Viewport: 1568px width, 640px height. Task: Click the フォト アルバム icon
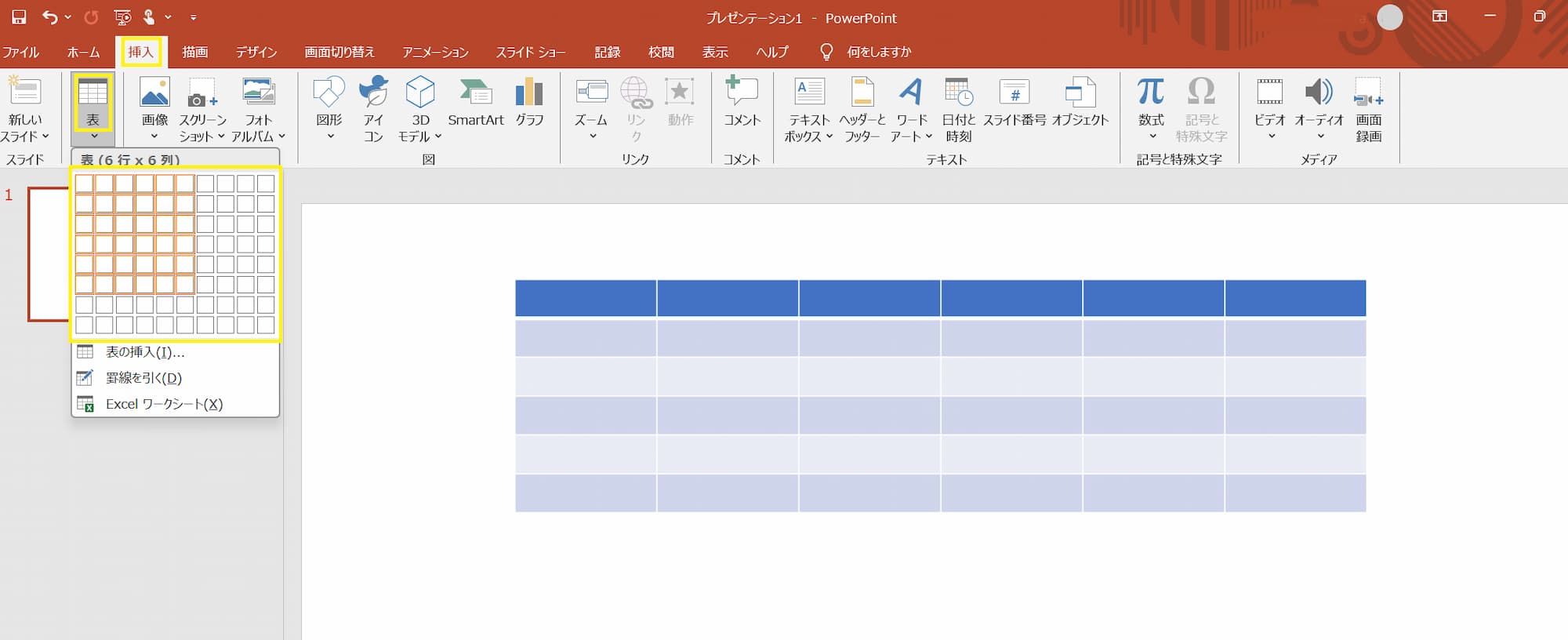[258, 92]
